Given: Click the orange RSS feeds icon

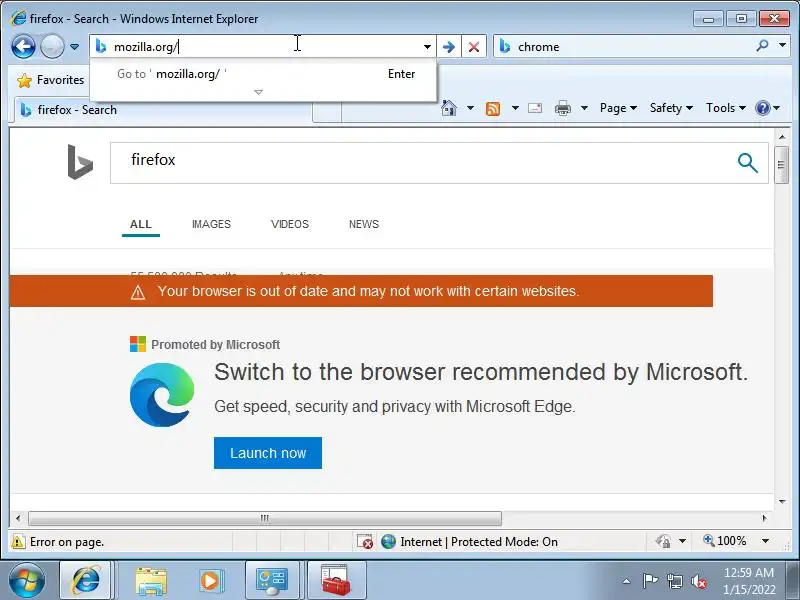Looking at the screenshot, I should point(493,108).
